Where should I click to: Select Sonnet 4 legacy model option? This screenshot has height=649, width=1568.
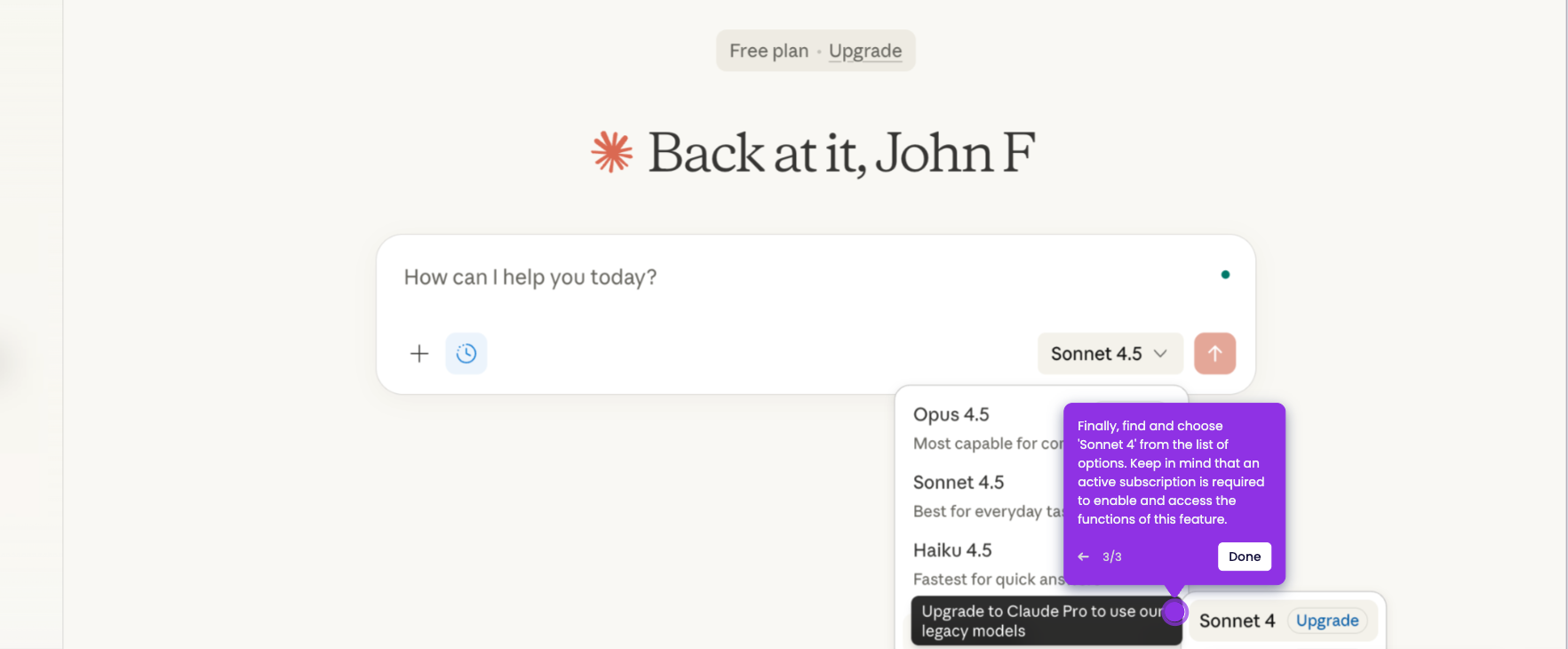(x=1237, y=621)
